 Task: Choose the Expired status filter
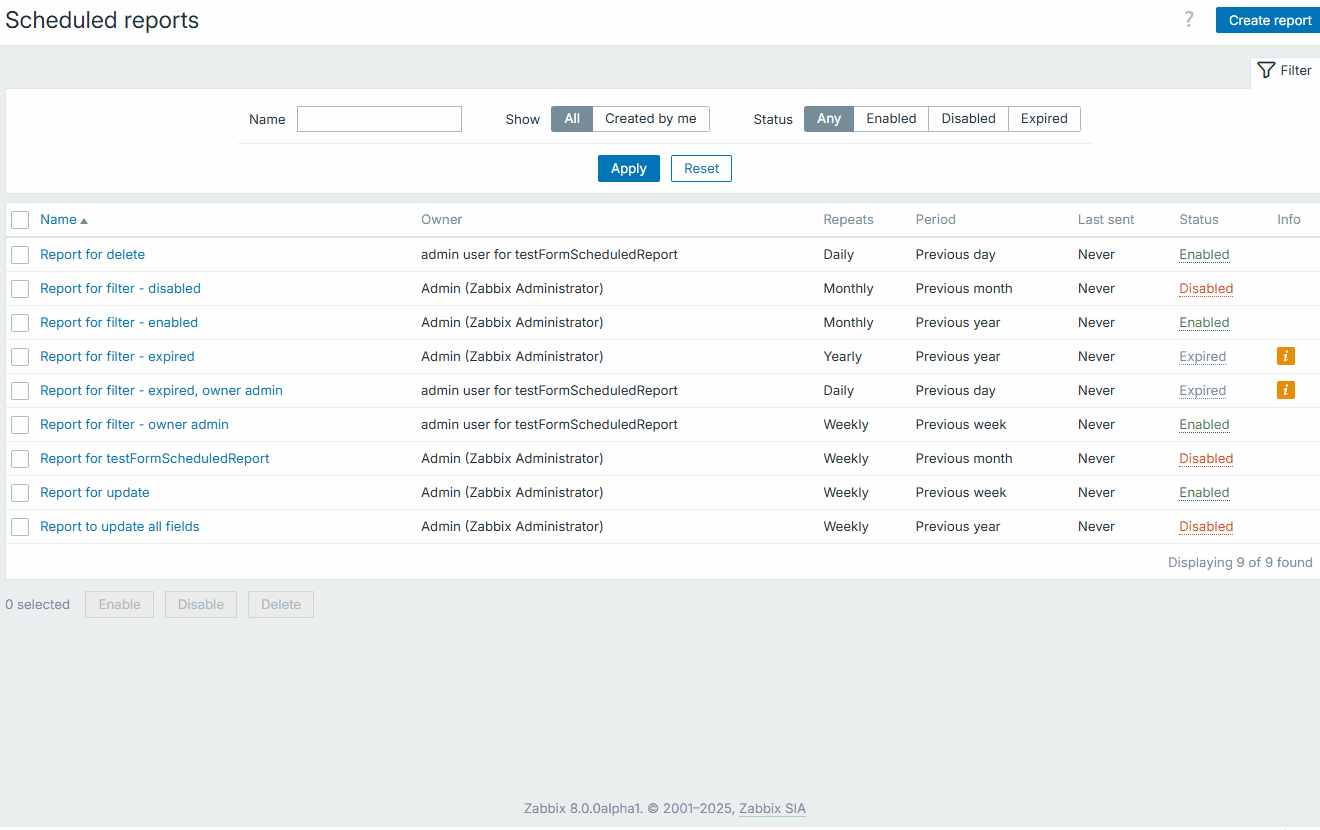pos(1044,119)
